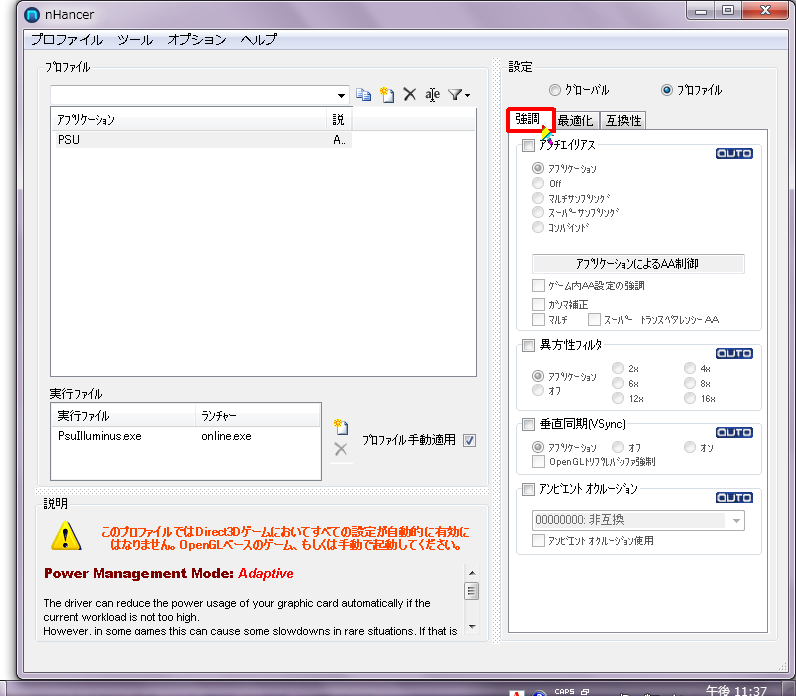Tick the スーパー transparency AA checkbox
Viewport: 796px width, 696px height.
[594, 320]
